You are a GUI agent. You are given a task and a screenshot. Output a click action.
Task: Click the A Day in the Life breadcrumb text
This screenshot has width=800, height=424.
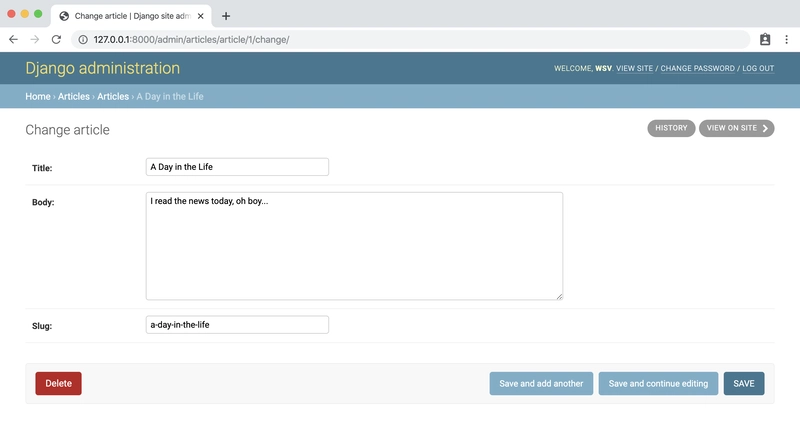point(170,96)
